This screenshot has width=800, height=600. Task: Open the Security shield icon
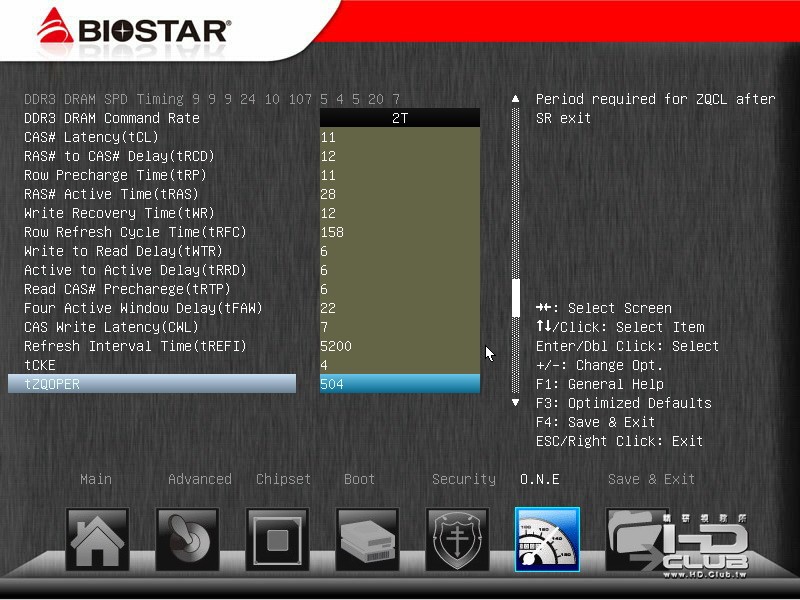pyautogui.click(x=457, y=539)
